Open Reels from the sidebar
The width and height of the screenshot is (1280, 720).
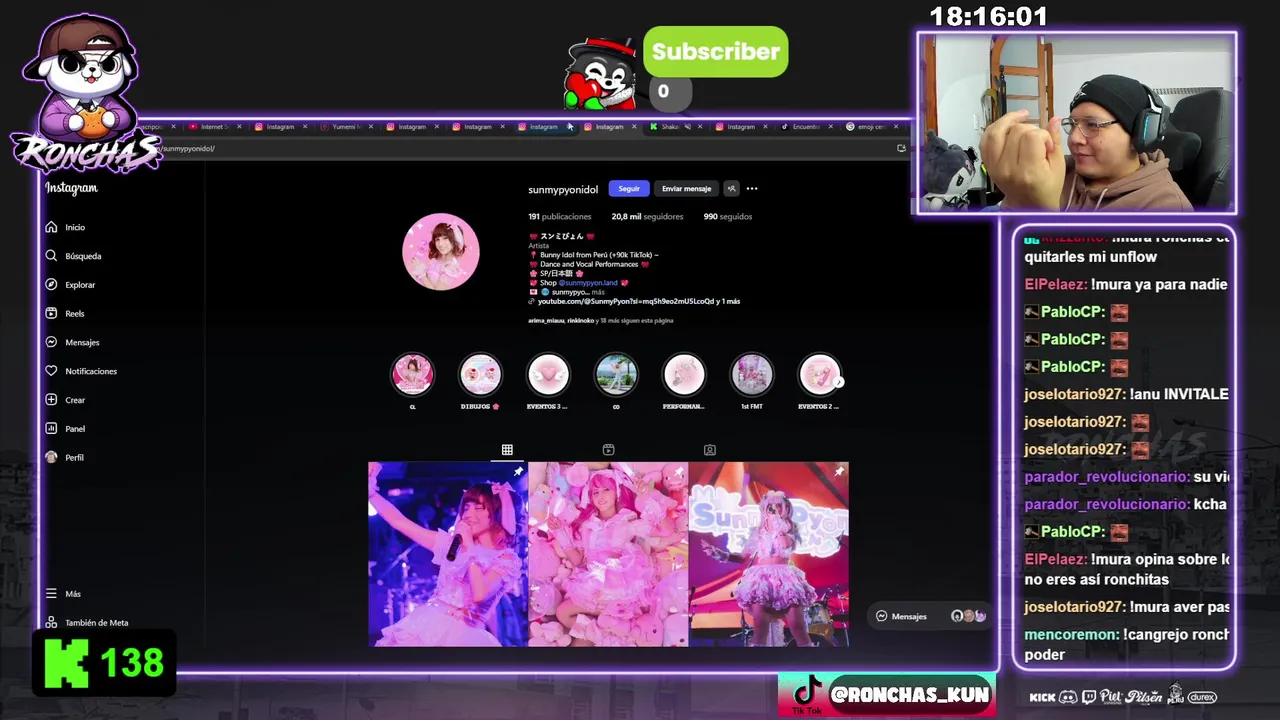(x=65, y=313)
